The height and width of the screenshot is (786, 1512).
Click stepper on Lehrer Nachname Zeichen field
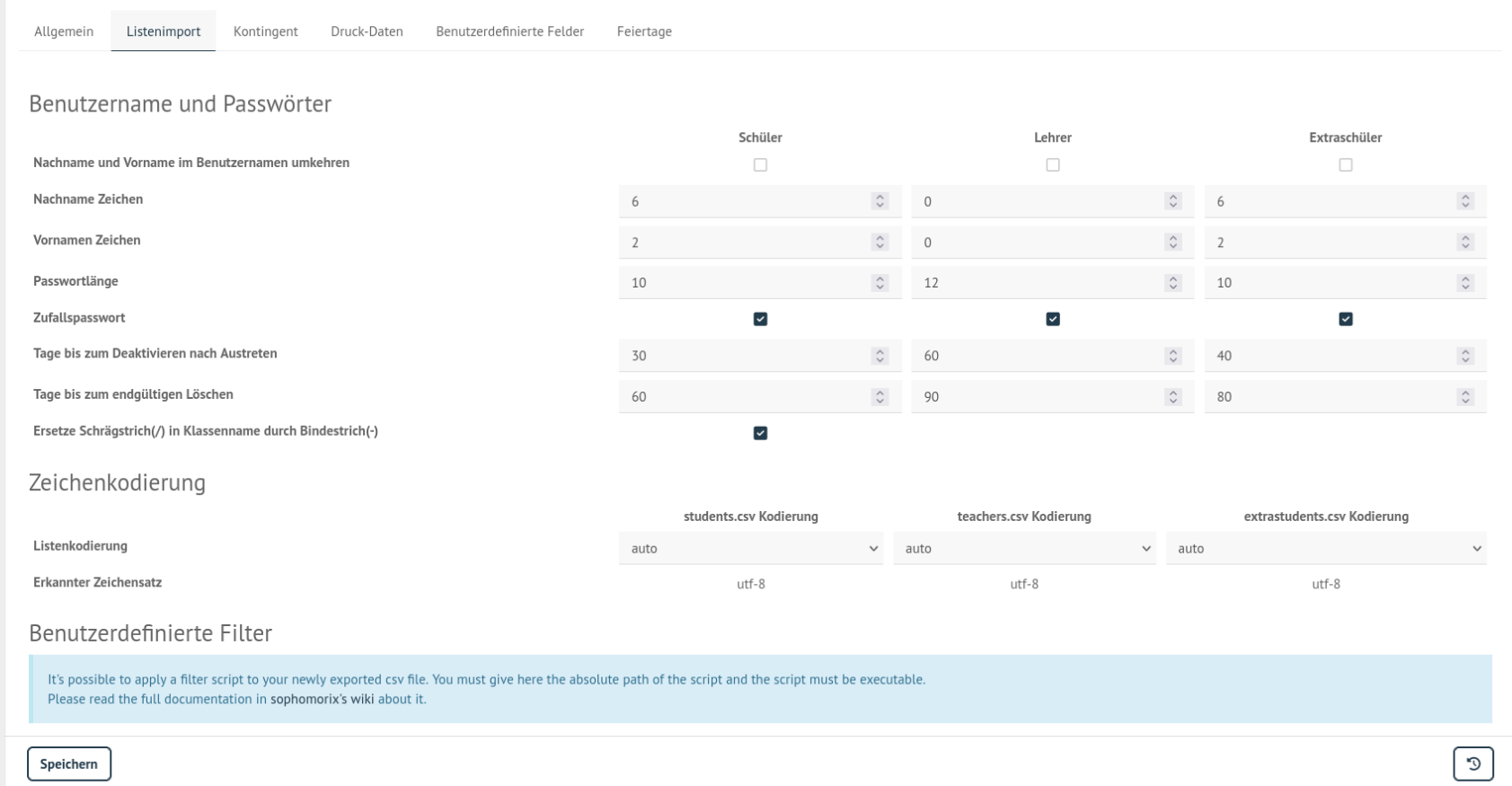pos(1172,201)
